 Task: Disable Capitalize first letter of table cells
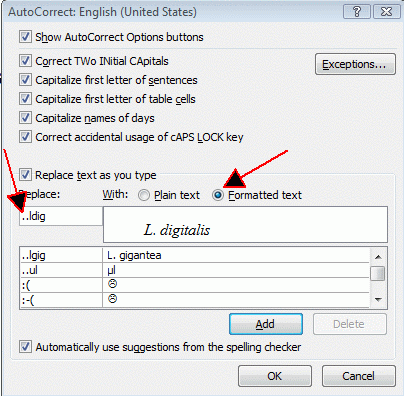(x=25, y=99)
